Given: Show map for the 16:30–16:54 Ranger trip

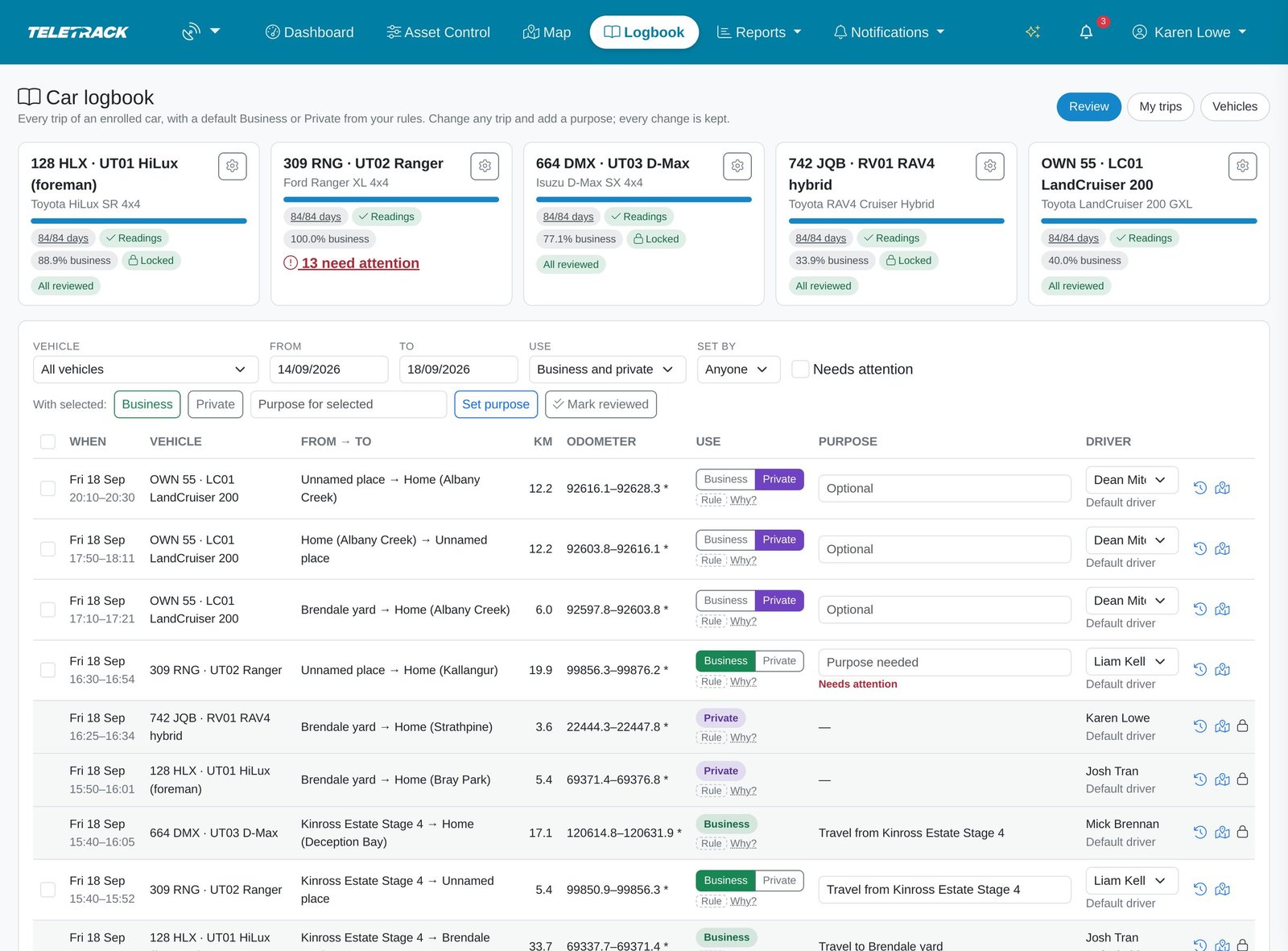Looking at the screenshot, I should 1222,669.
